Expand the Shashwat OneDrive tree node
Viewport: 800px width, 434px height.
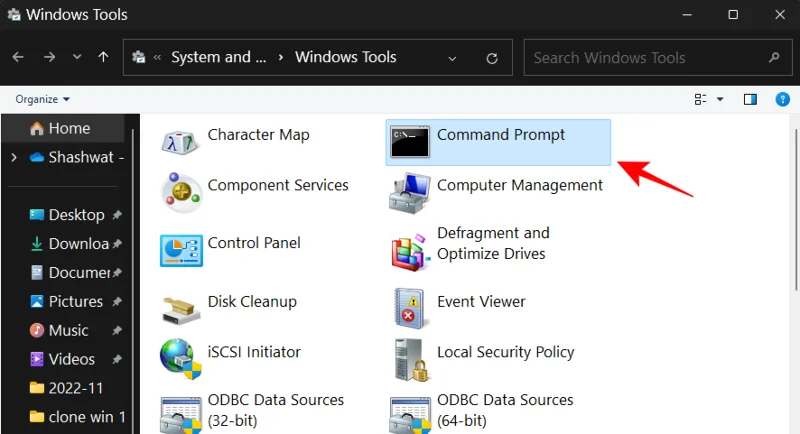13,157
